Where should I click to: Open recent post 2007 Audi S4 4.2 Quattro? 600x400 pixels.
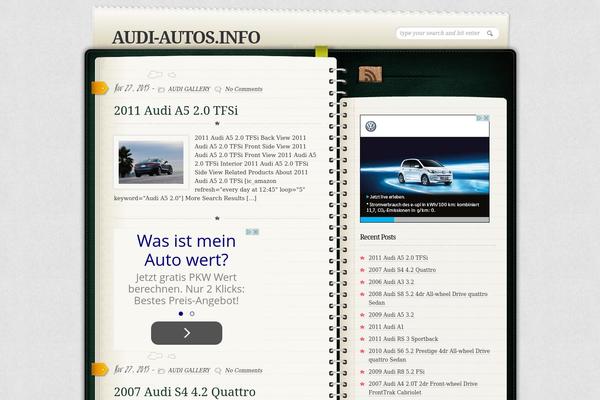coord(402,270)
